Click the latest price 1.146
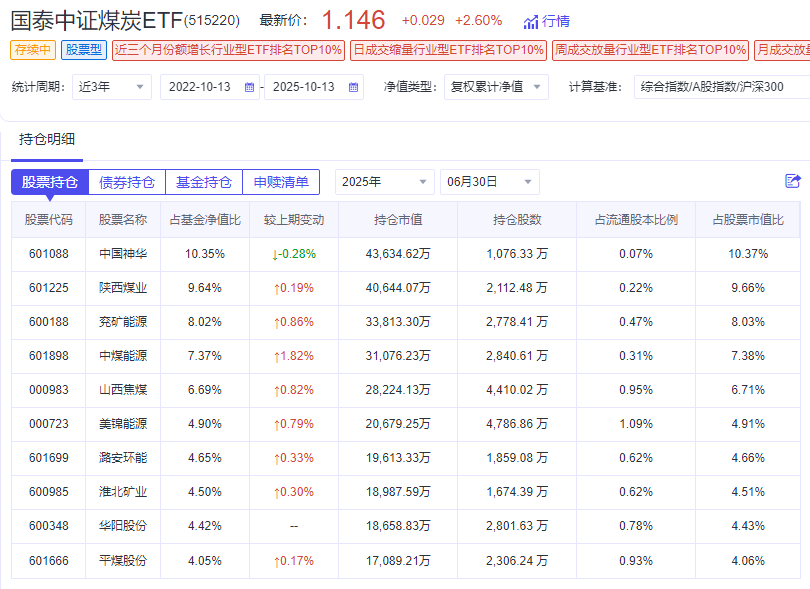 [x=354, y=21]
